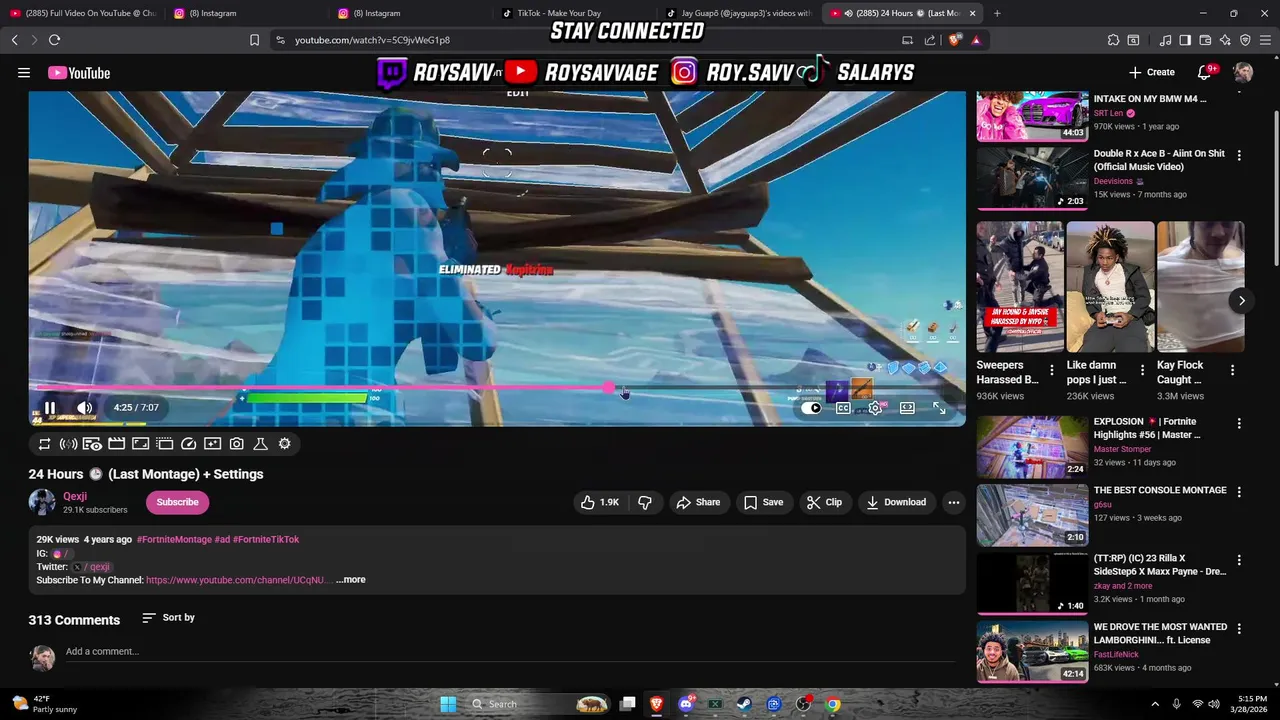Expand the description with ...more
Screen dimensions: 1280x720
350,580
